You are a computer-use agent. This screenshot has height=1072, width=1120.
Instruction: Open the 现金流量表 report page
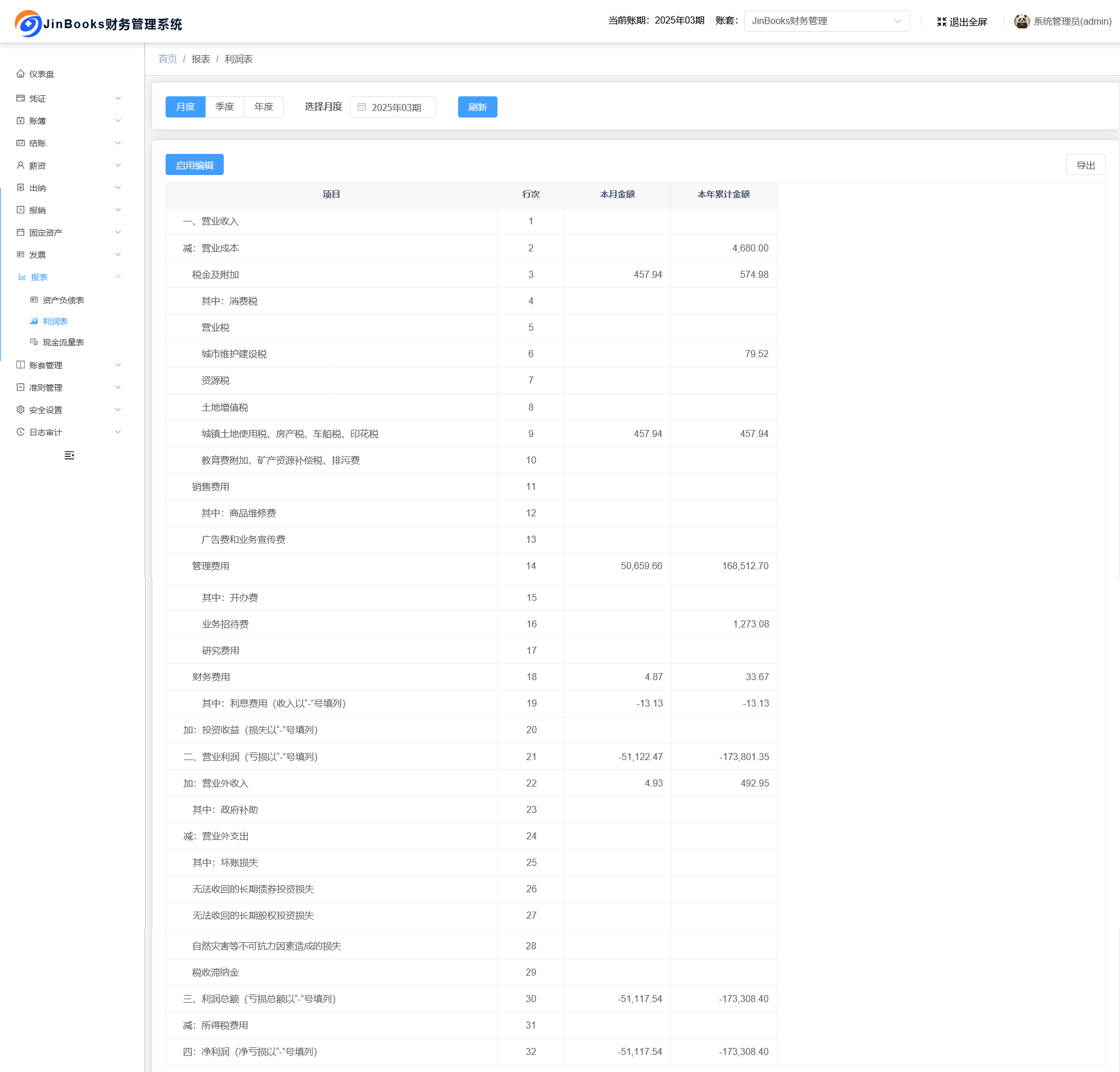(x=63, y=342)
